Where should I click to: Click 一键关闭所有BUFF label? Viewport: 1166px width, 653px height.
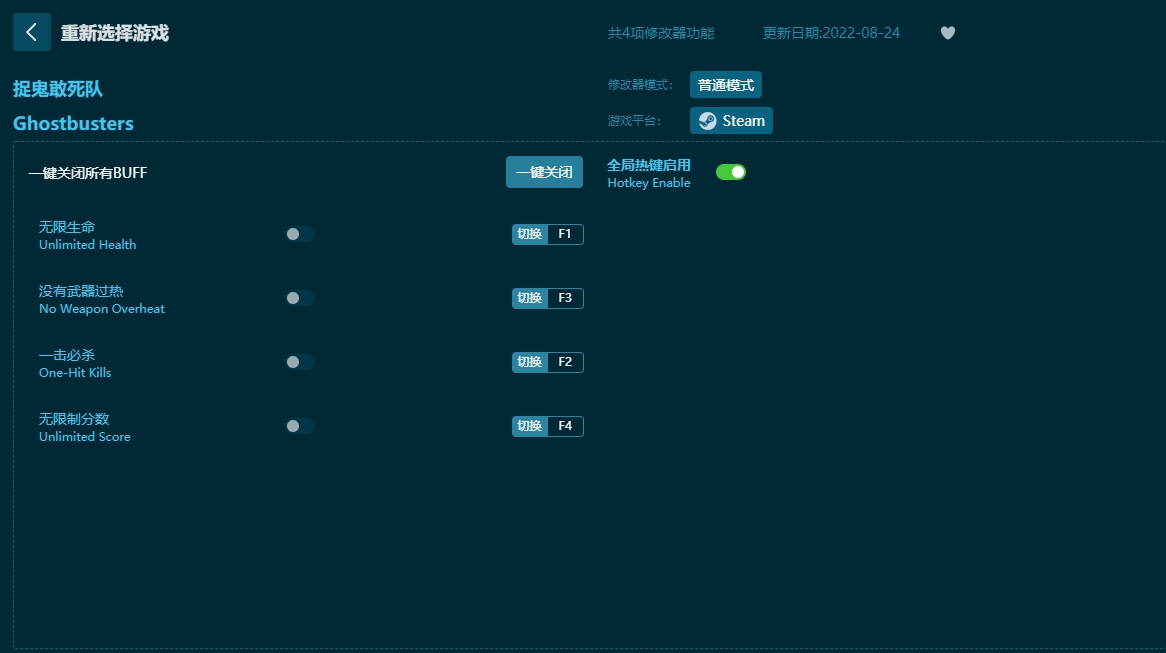pyautogui.click(x=88, y=173)
